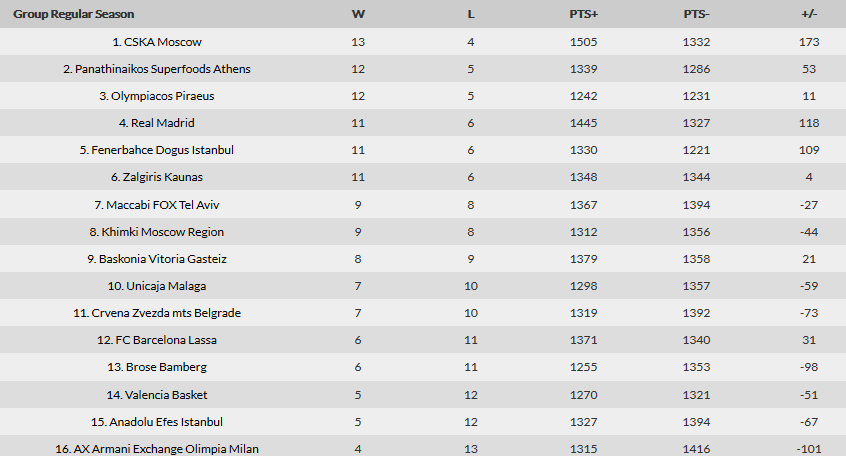Viewport: 846px width, 456px height.
Task: Click the Group Regular Season header
Action: 74,14
